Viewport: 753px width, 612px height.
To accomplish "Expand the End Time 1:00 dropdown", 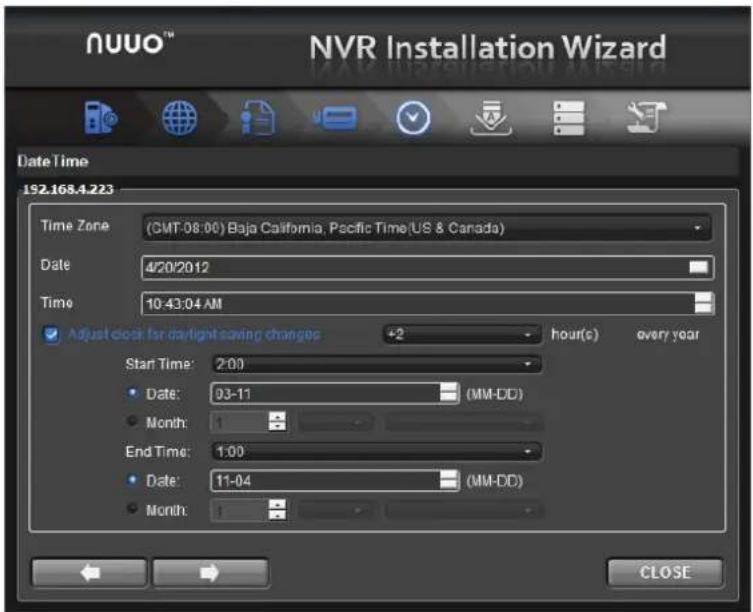I will coord(376,451).
